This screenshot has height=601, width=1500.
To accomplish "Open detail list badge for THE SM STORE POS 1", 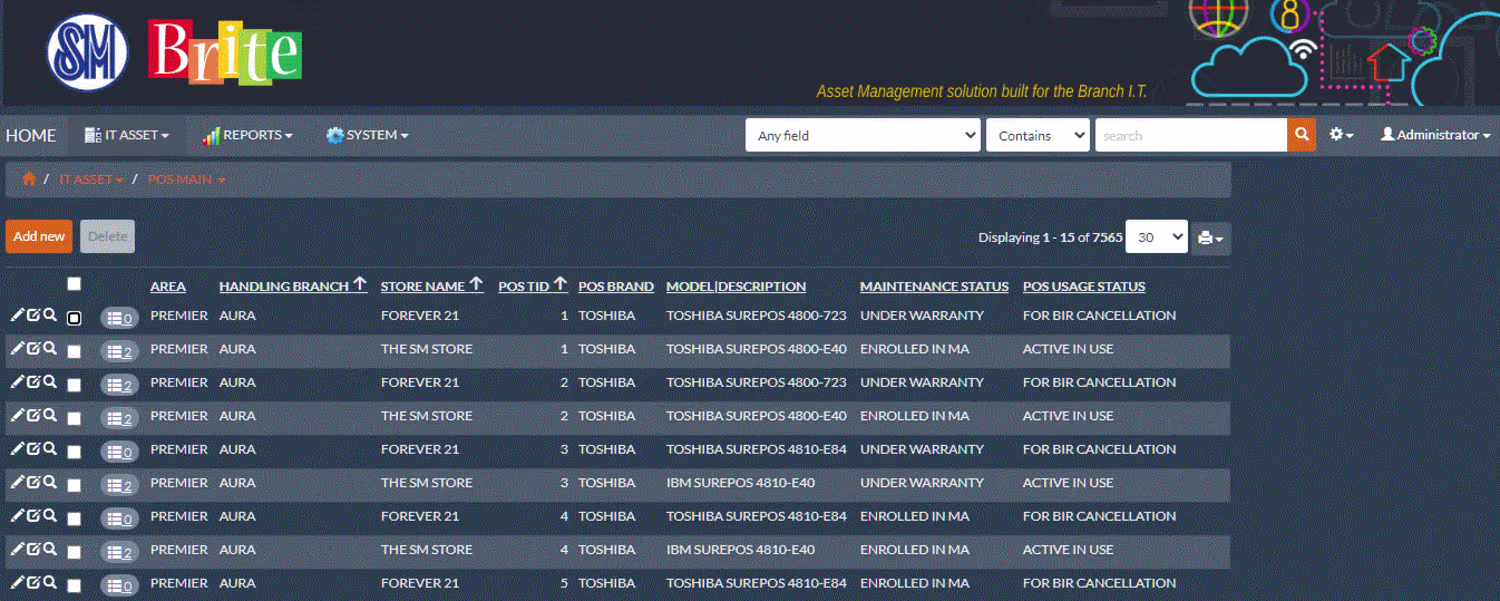I will [120, 352].
